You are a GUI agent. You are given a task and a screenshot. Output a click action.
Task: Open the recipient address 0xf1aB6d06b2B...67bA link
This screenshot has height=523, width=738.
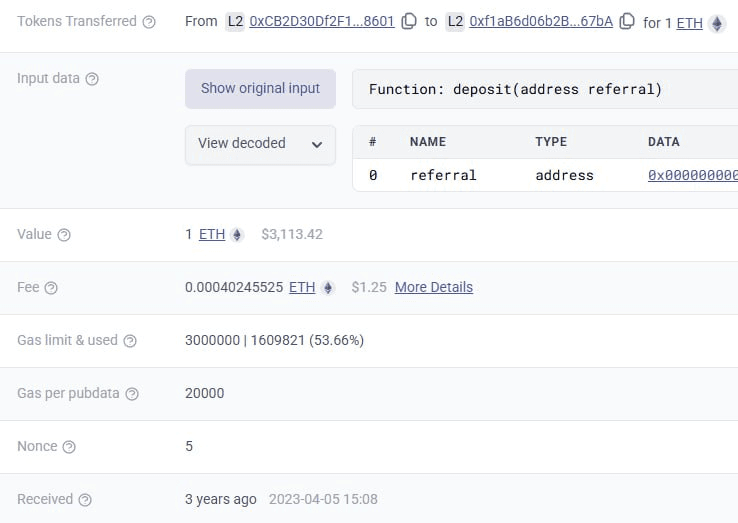click(541, 21)
